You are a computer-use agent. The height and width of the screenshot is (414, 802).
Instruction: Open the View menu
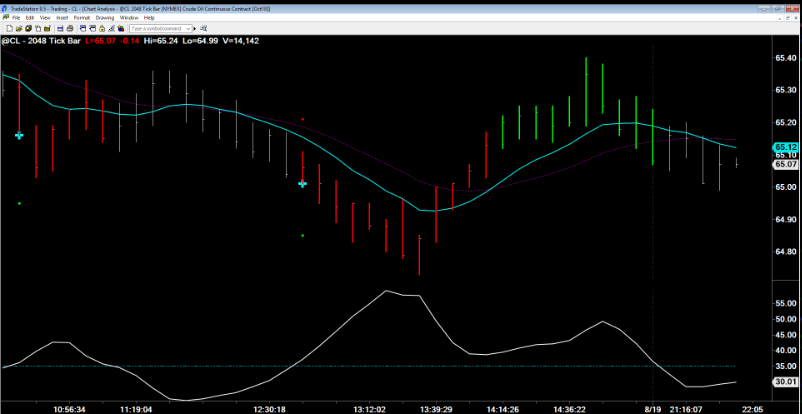coord(45,17)
